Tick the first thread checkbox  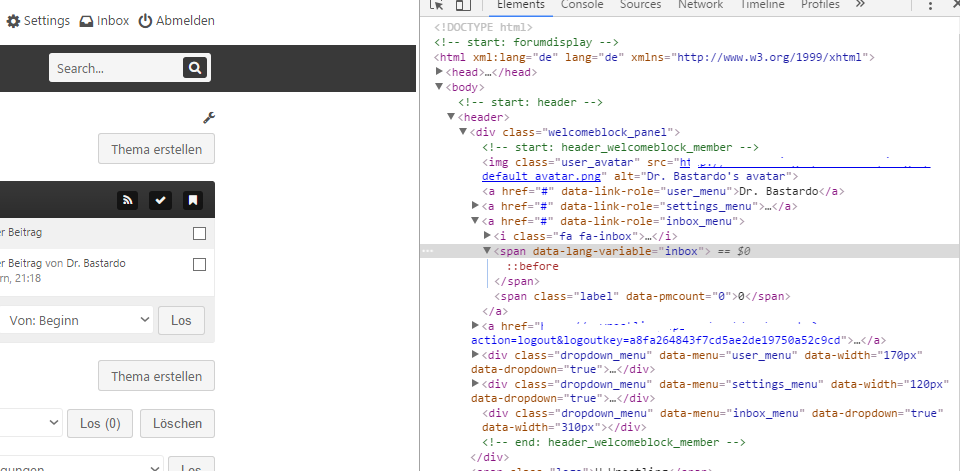click(x=199, y=233)
